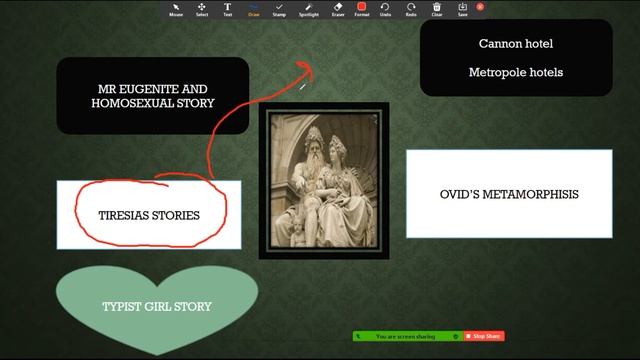
Task: Pick the Stamp annotation tool
Action: point(279,9)
